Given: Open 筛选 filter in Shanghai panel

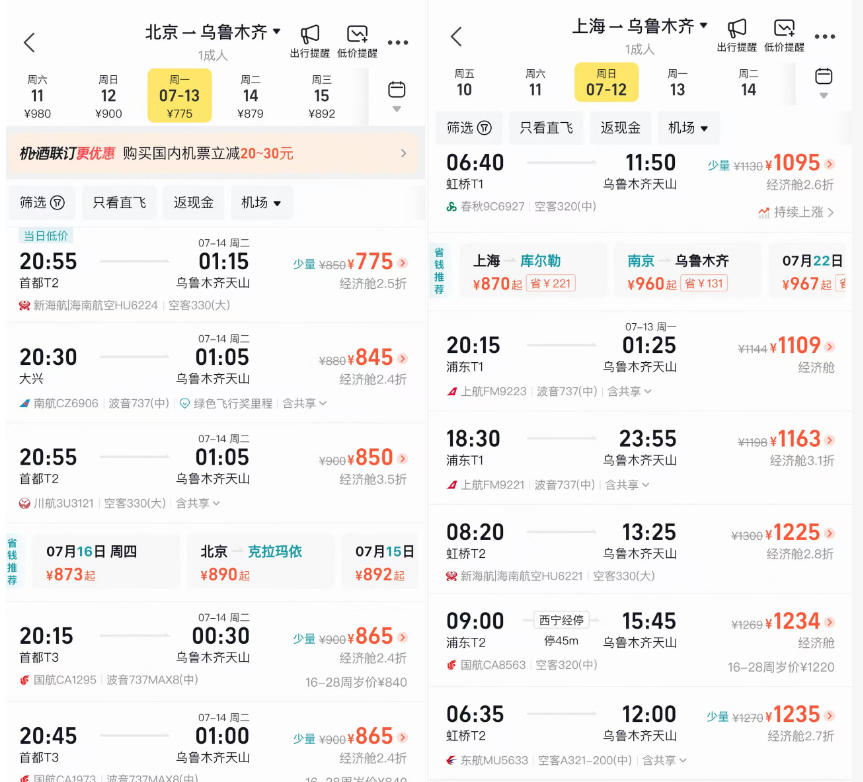Looking at the screenshot, I should 469,128.
